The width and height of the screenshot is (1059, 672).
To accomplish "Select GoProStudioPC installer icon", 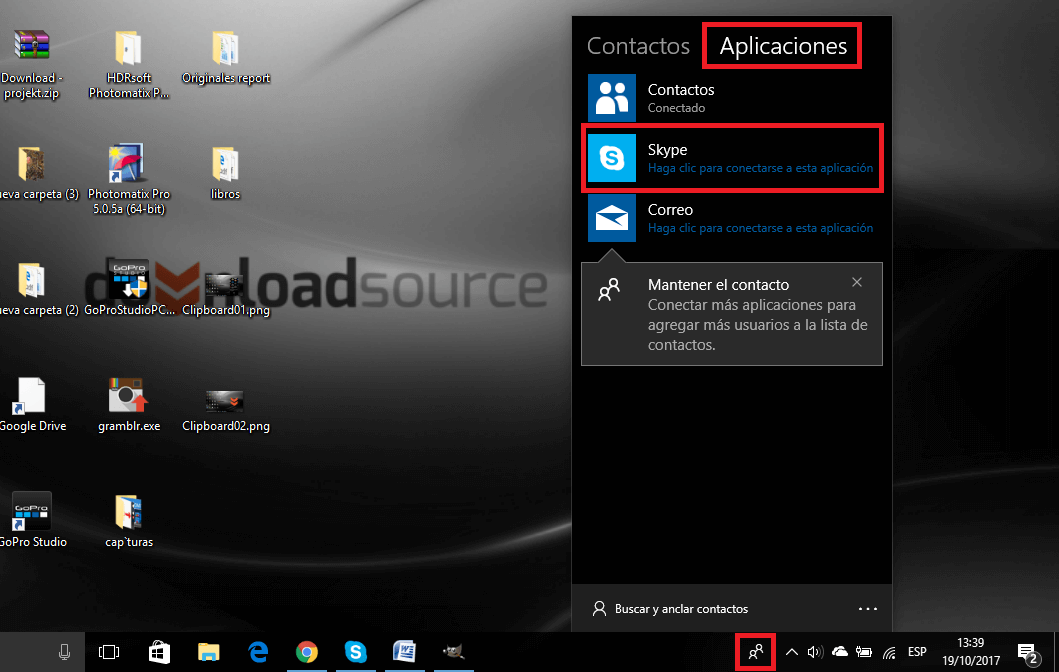I will tap(129, 288).
